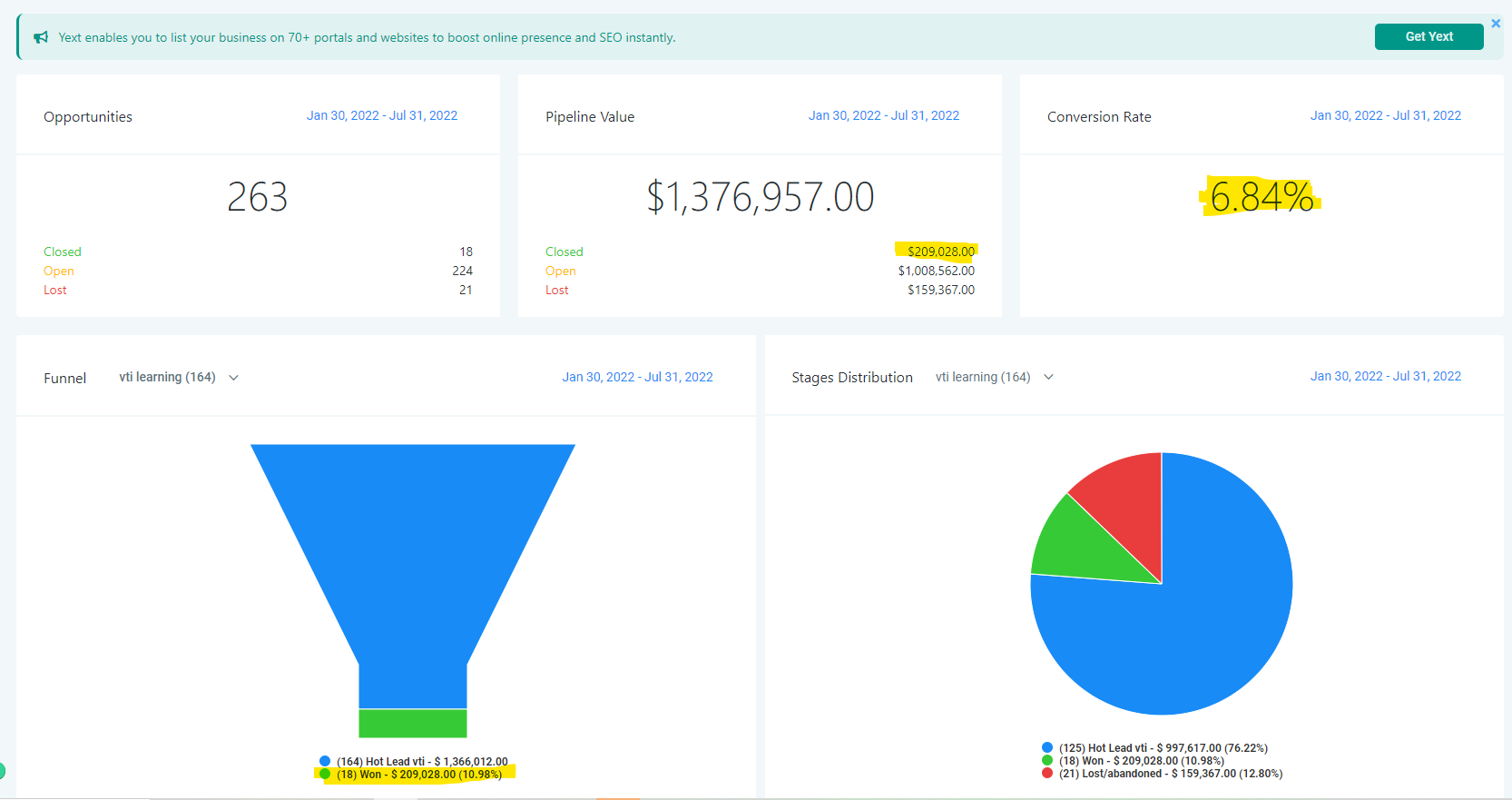Viewport: 1512px width, 800px height.
Task: Click the Open label in Pipeline Value card
Action: [x=561, y=271]
